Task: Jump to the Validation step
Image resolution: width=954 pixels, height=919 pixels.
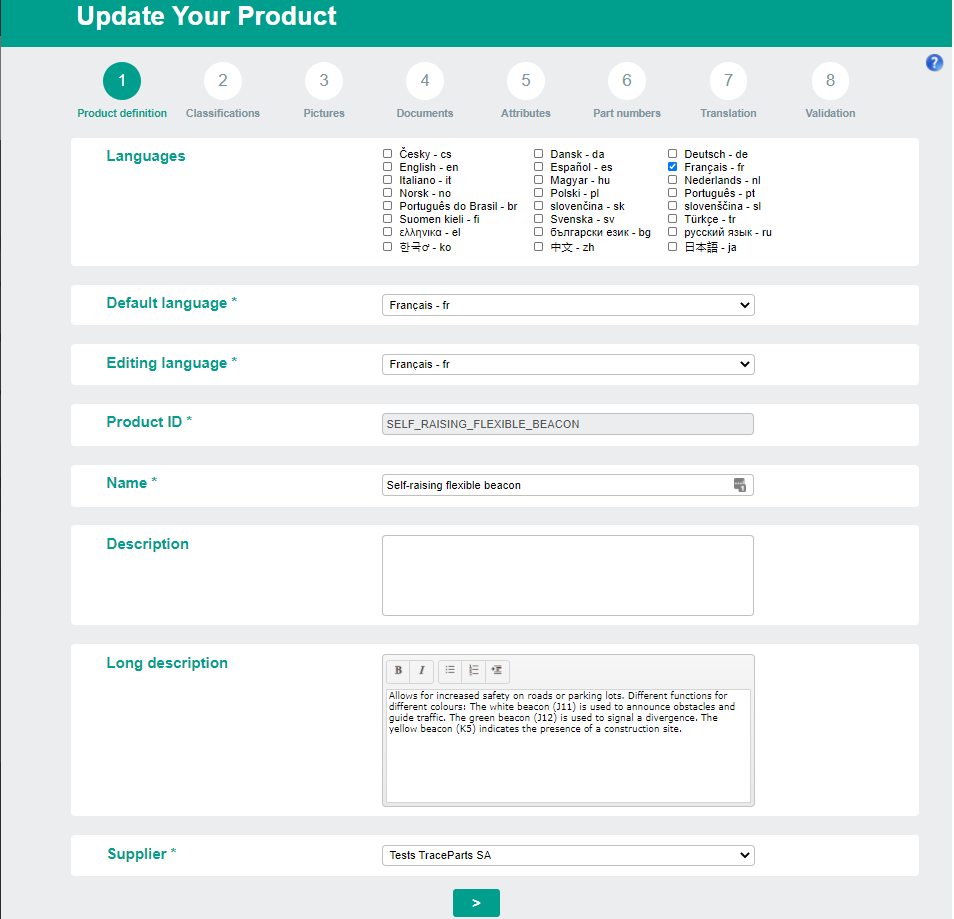Action: pos(830,81)
